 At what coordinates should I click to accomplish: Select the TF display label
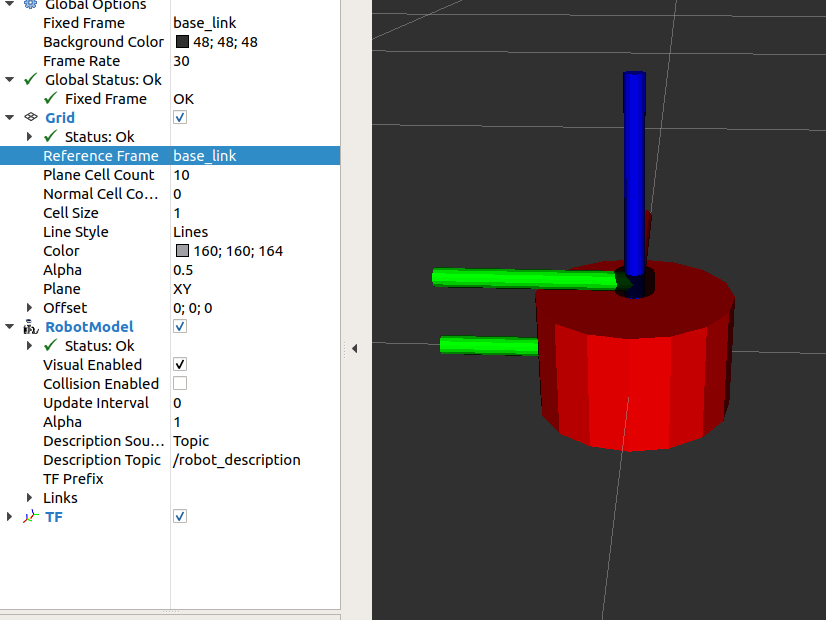click(x=54, y=517)
